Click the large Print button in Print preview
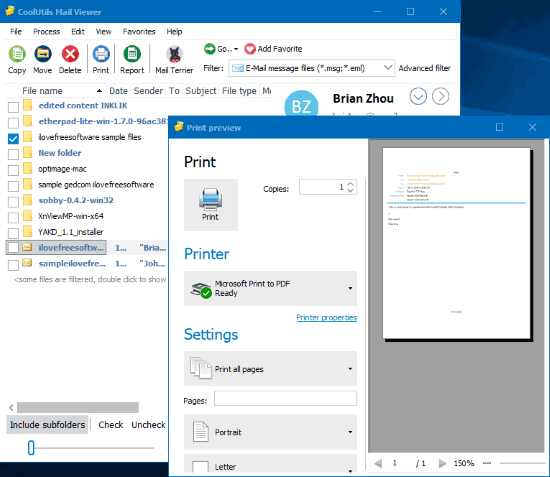 211,205
